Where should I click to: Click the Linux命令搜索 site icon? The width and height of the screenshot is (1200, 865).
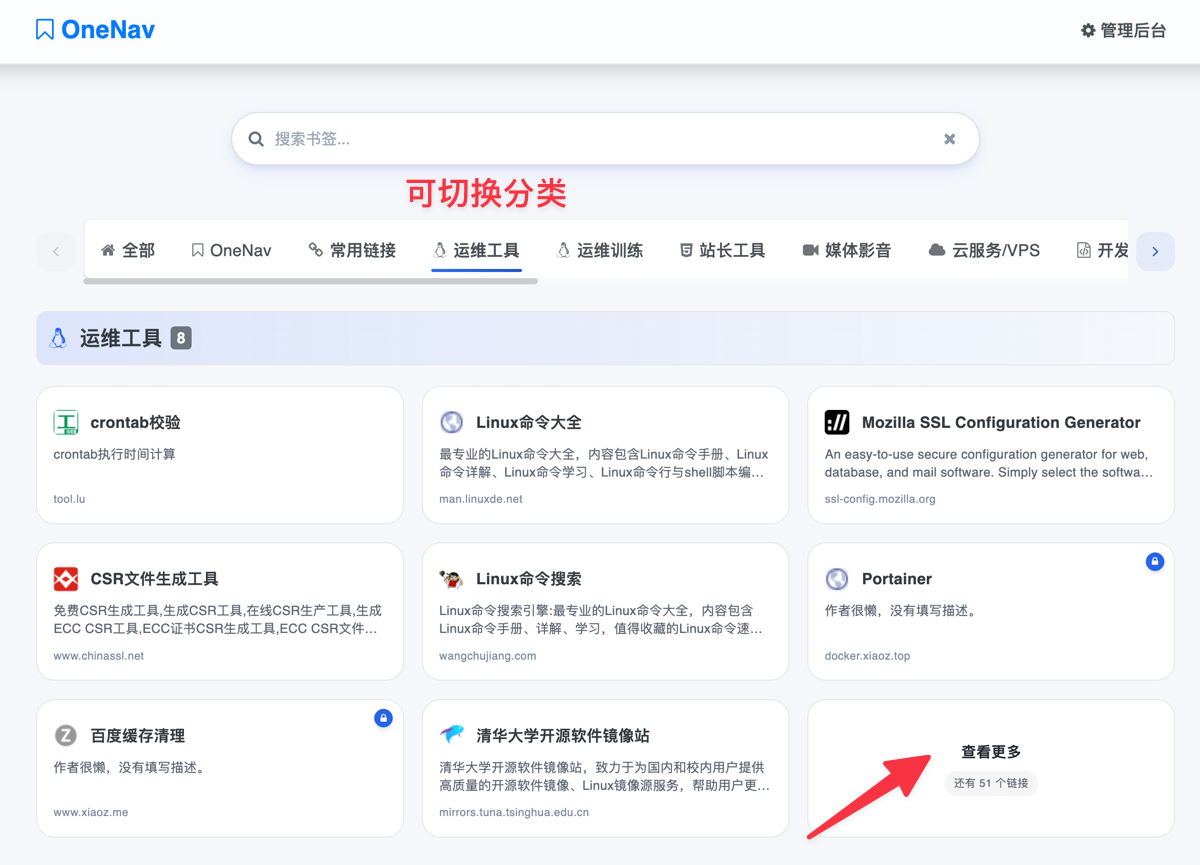452,579
